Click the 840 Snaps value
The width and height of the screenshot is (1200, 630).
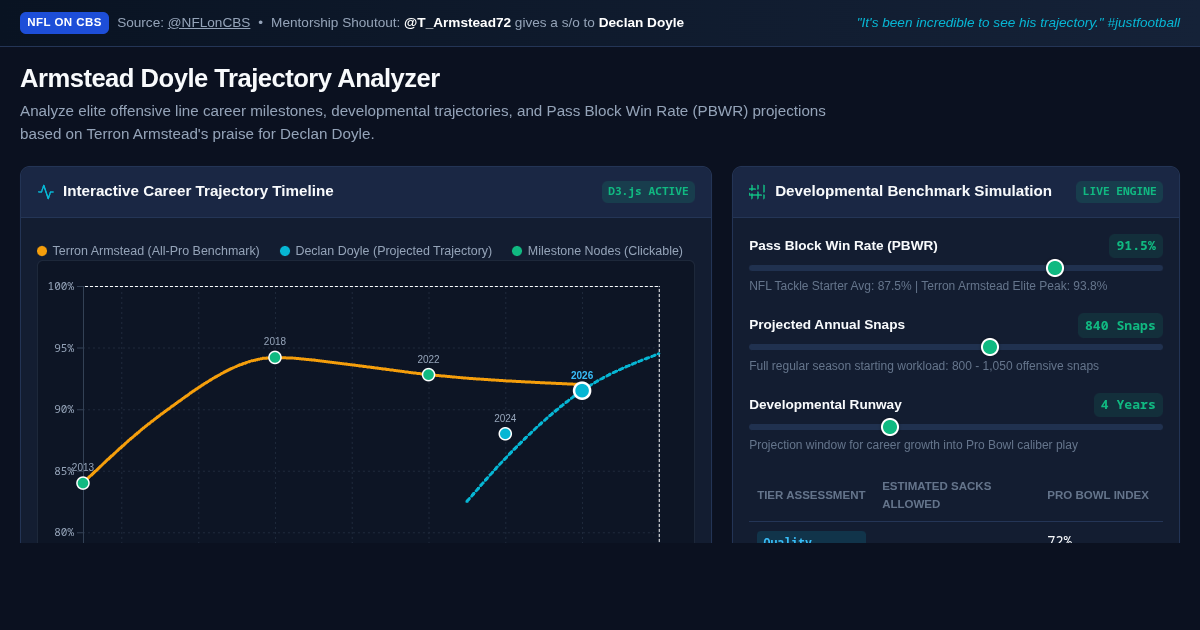pyautogui.click(x=1120, y=325)
